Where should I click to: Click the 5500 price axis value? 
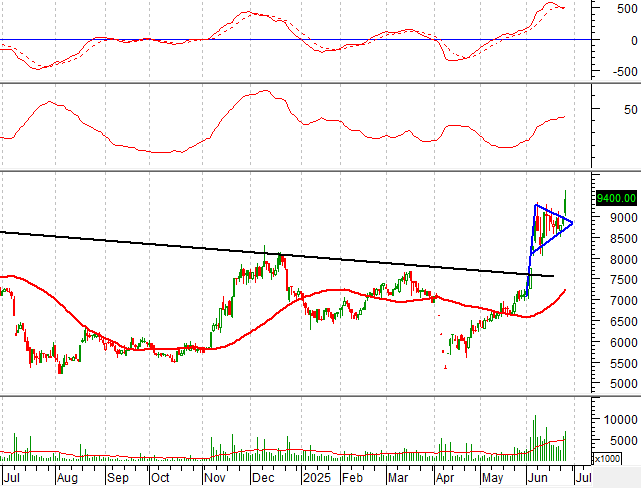tap(623, 363)
